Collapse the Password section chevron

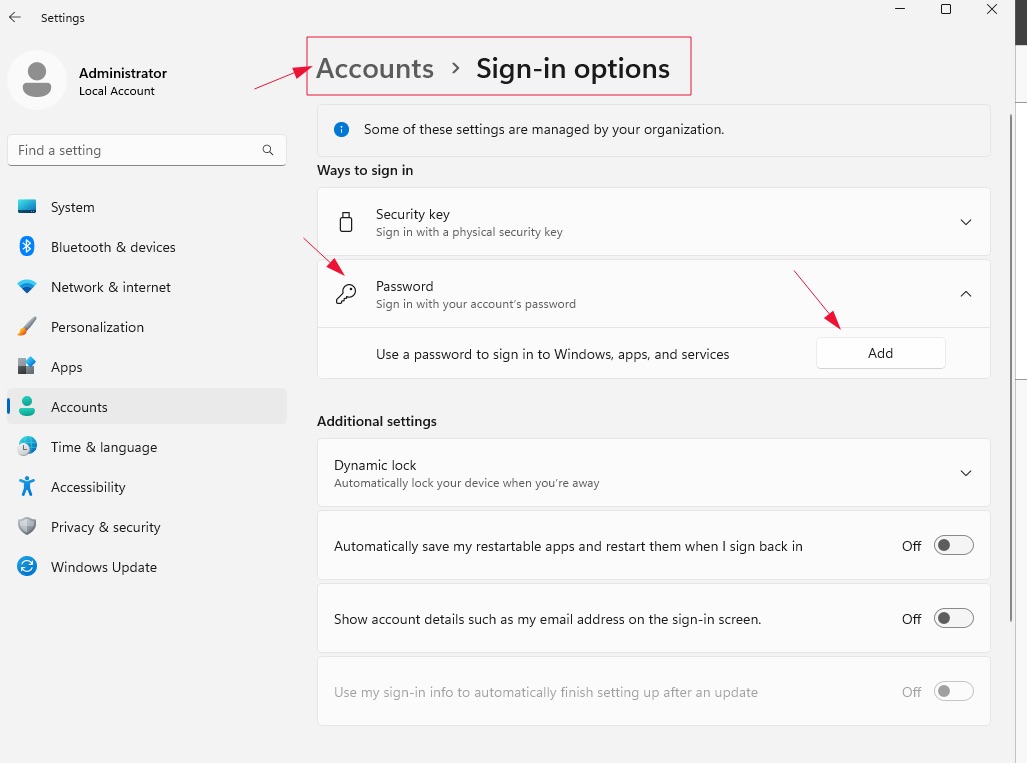965,294
